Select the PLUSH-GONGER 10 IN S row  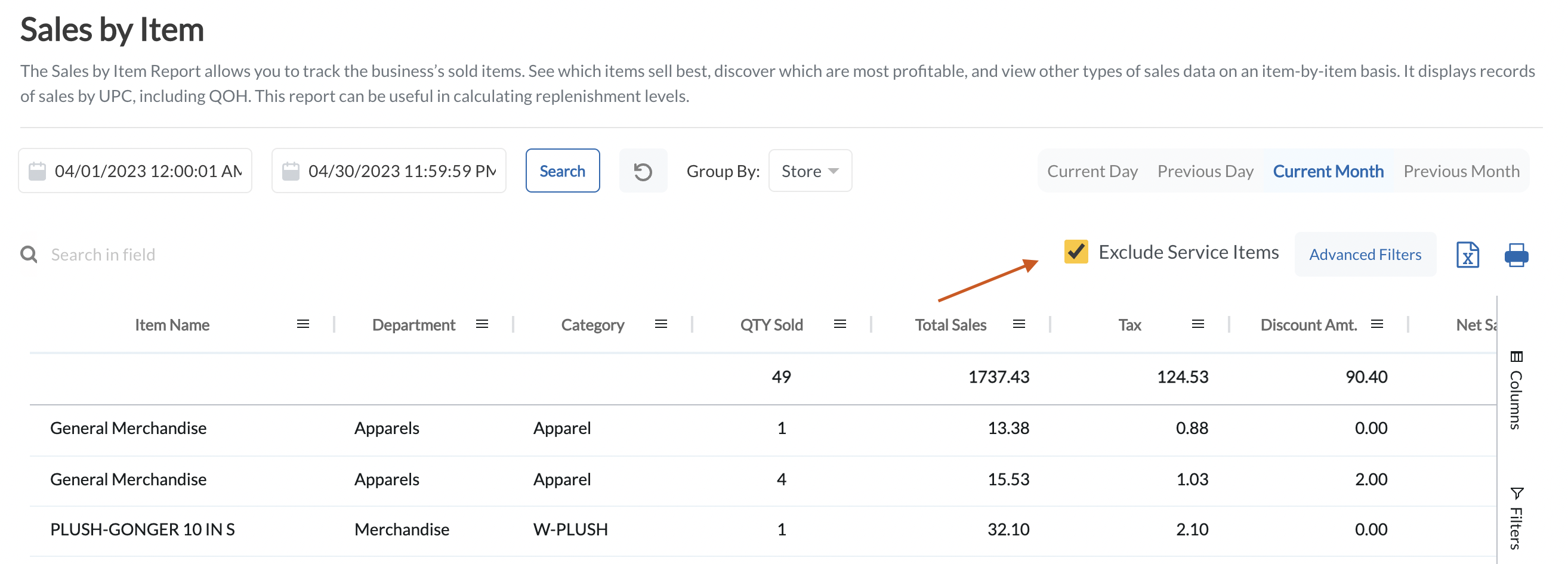coord(763,529)
